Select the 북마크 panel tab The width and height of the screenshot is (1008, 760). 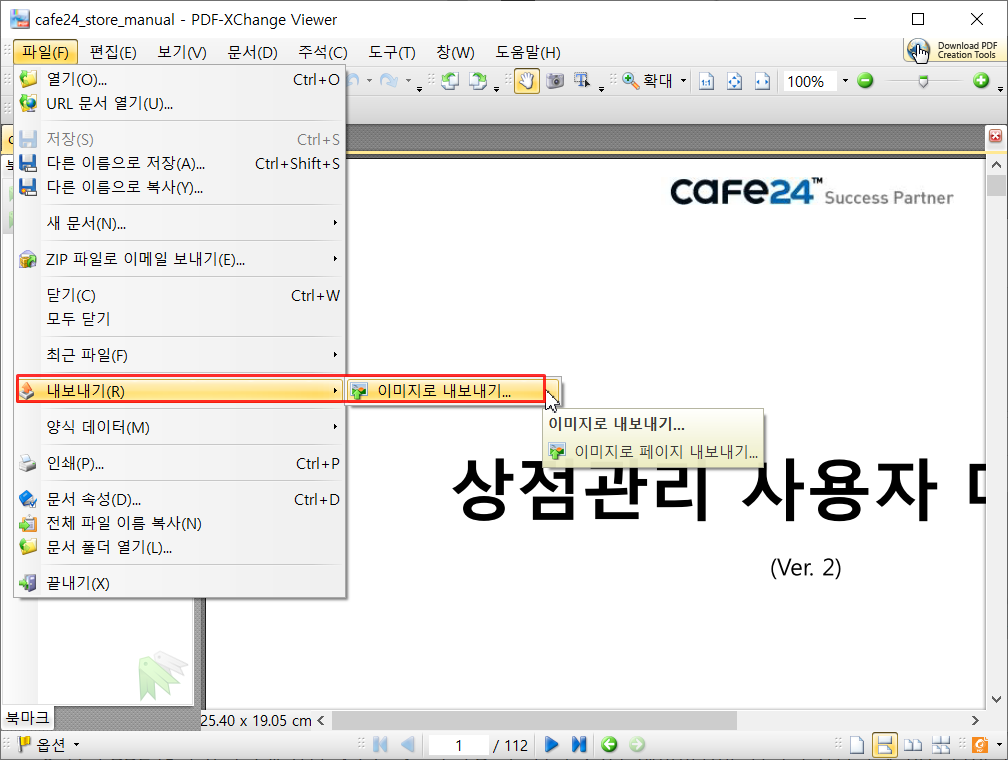pyautogui.click(x=27, y=717)
